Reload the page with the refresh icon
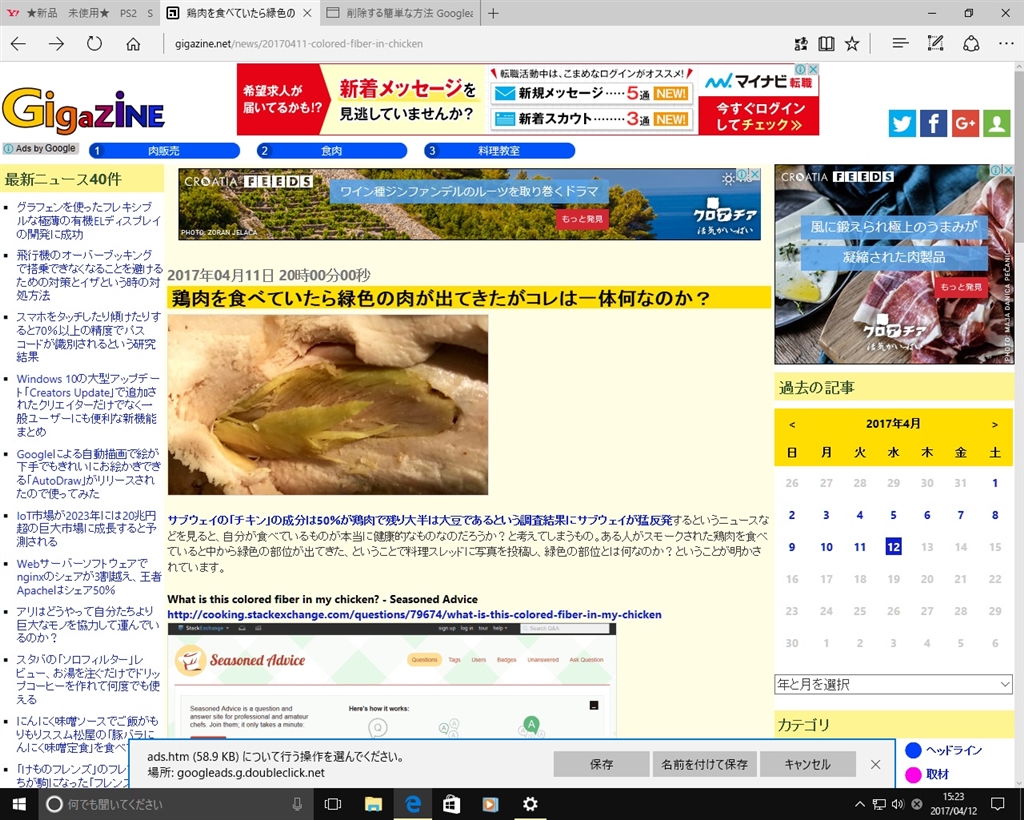 coord(95,44)
